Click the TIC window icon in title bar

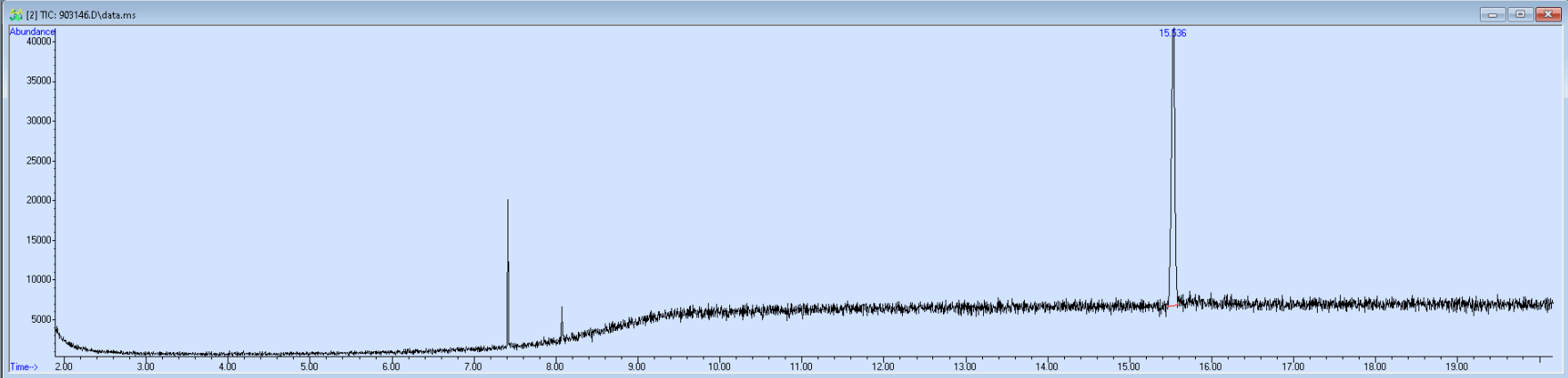tap(16, 14)
